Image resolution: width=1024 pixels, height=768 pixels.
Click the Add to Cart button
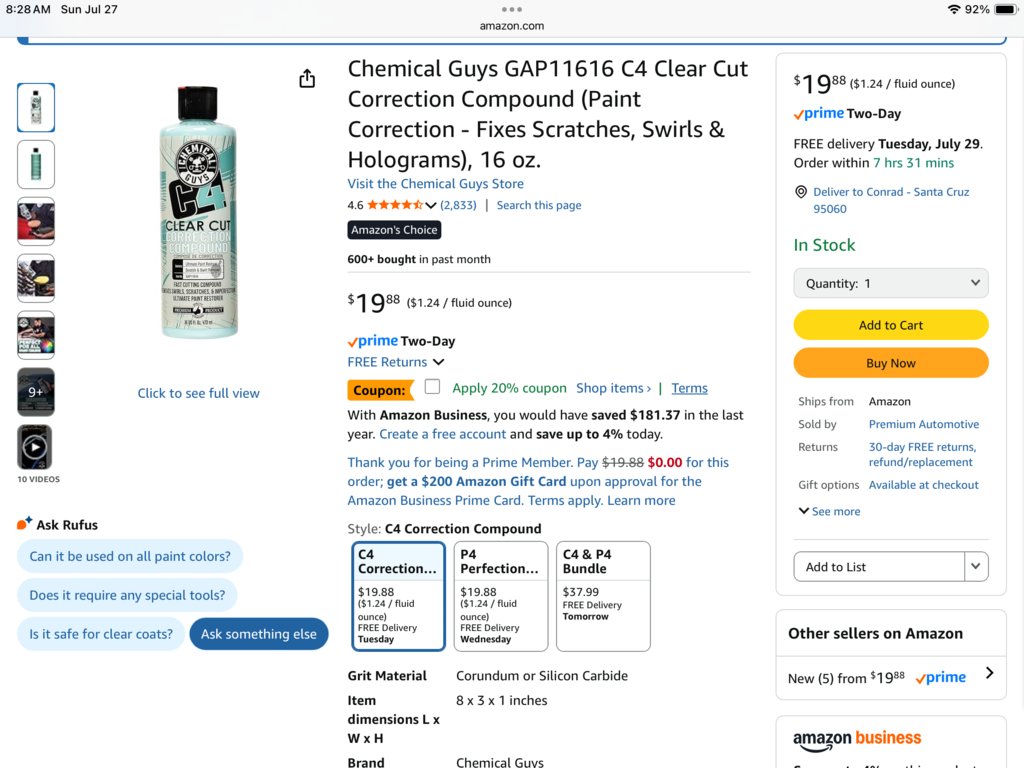pos(891,325)
